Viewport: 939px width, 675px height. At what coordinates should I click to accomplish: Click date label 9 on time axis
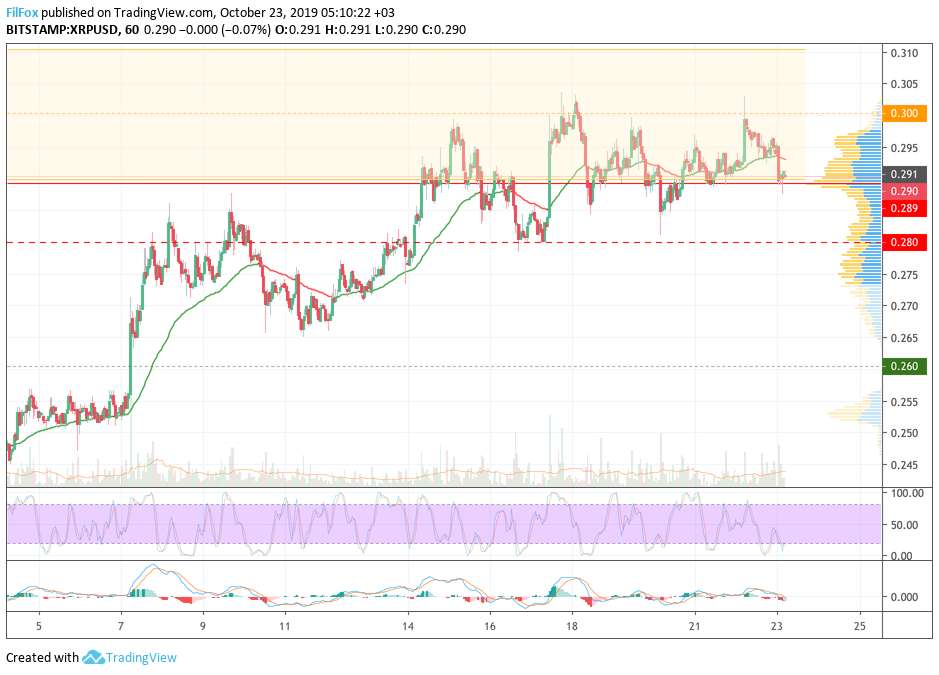tap(203, 626)
